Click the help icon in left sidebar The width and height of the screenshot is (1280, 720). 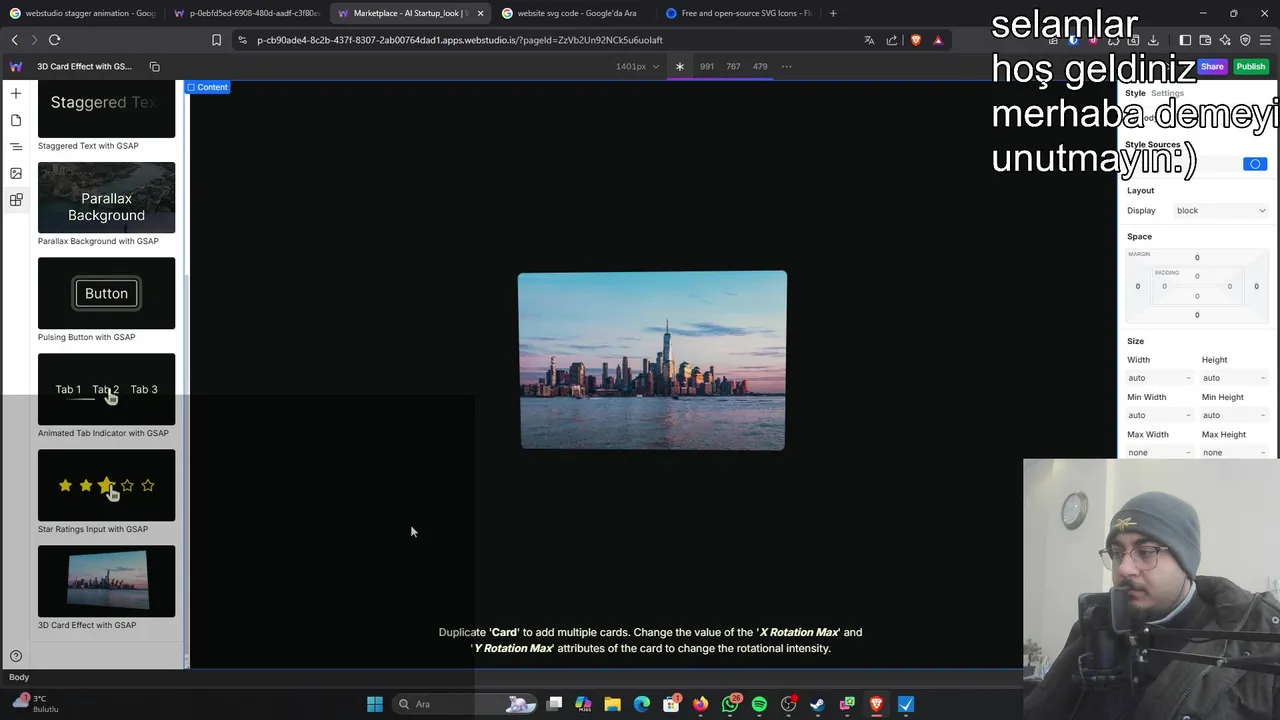tap(16, 656)
